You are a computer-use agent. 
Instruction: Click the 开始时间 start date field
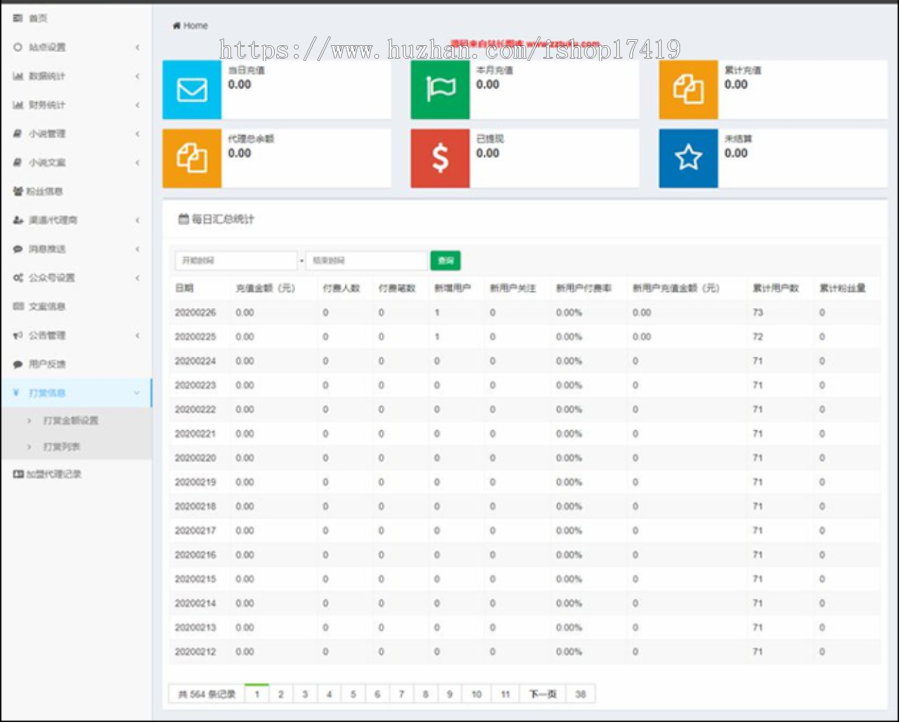click(x=236, y=261)
